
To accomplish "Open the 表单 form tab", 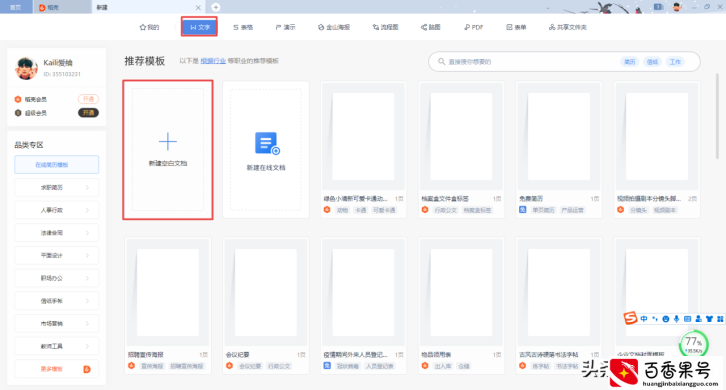I will tap(516, 27).
